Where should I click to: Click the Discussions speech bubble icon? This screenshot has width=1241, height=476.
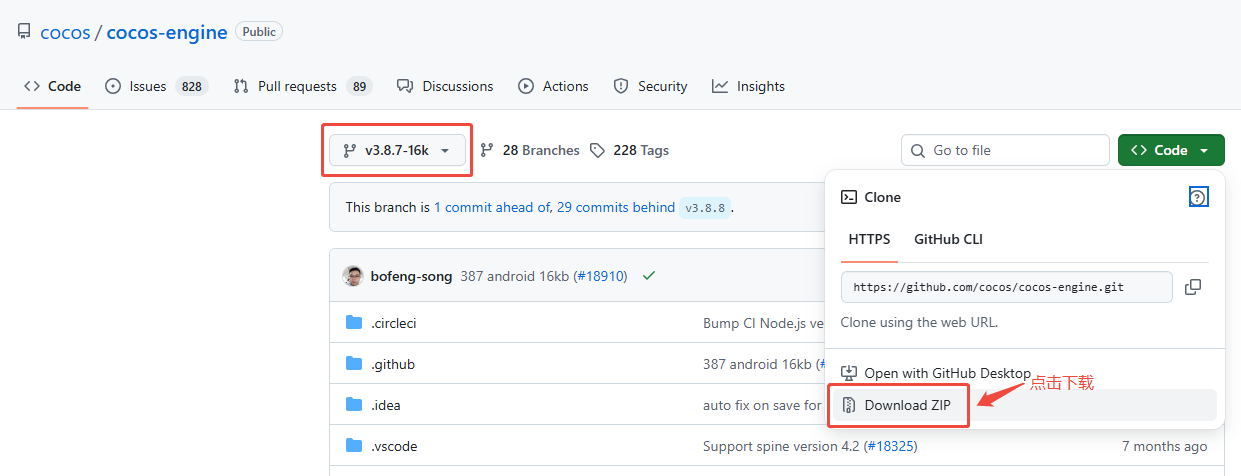pyautogui.click(x=405, y=86)
